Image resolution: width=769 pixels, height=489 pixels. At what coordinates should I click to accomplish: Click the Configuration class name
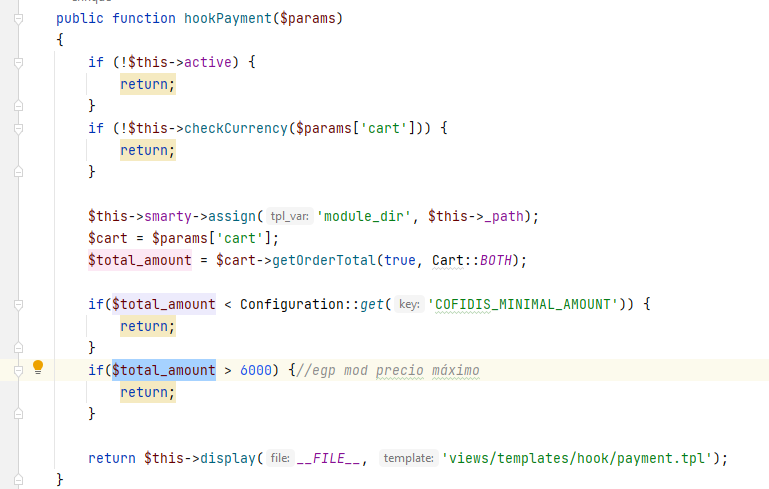292,305
